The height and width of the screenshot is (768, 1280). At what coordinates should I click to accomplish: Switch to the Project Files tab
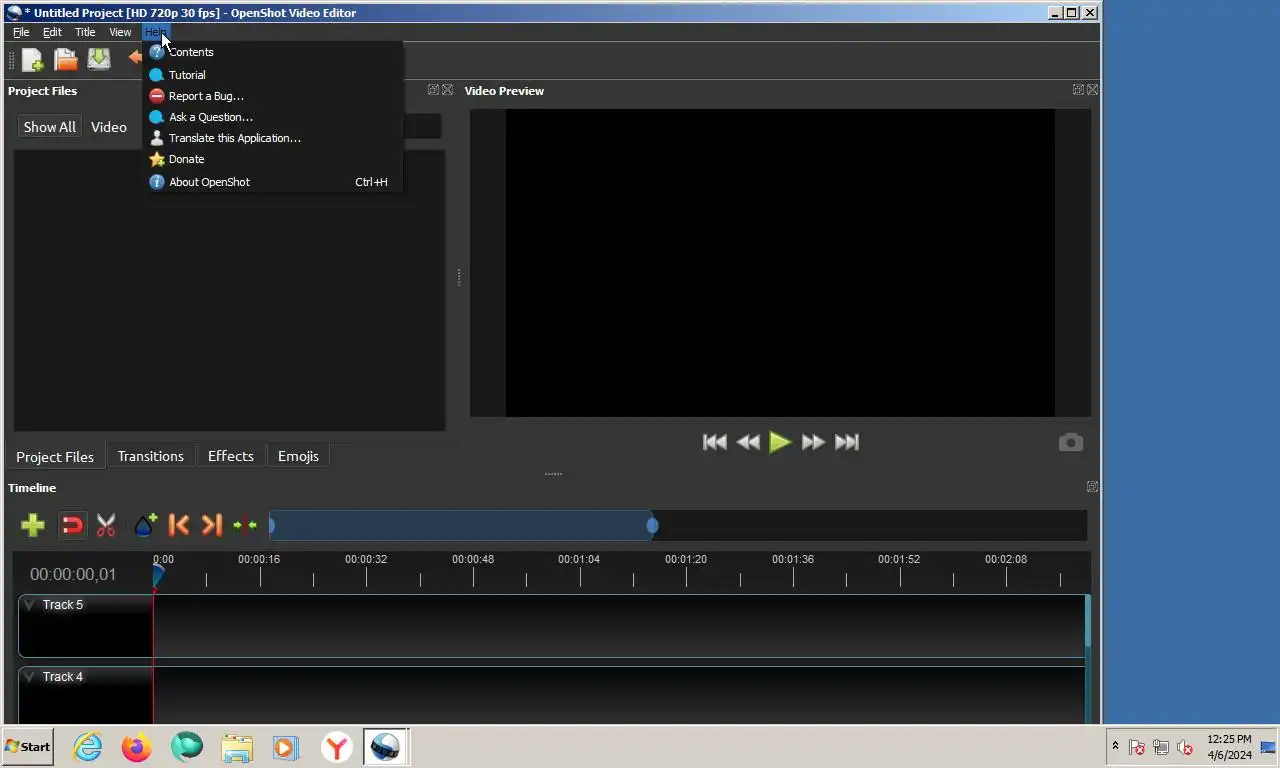tap(55, 456)
